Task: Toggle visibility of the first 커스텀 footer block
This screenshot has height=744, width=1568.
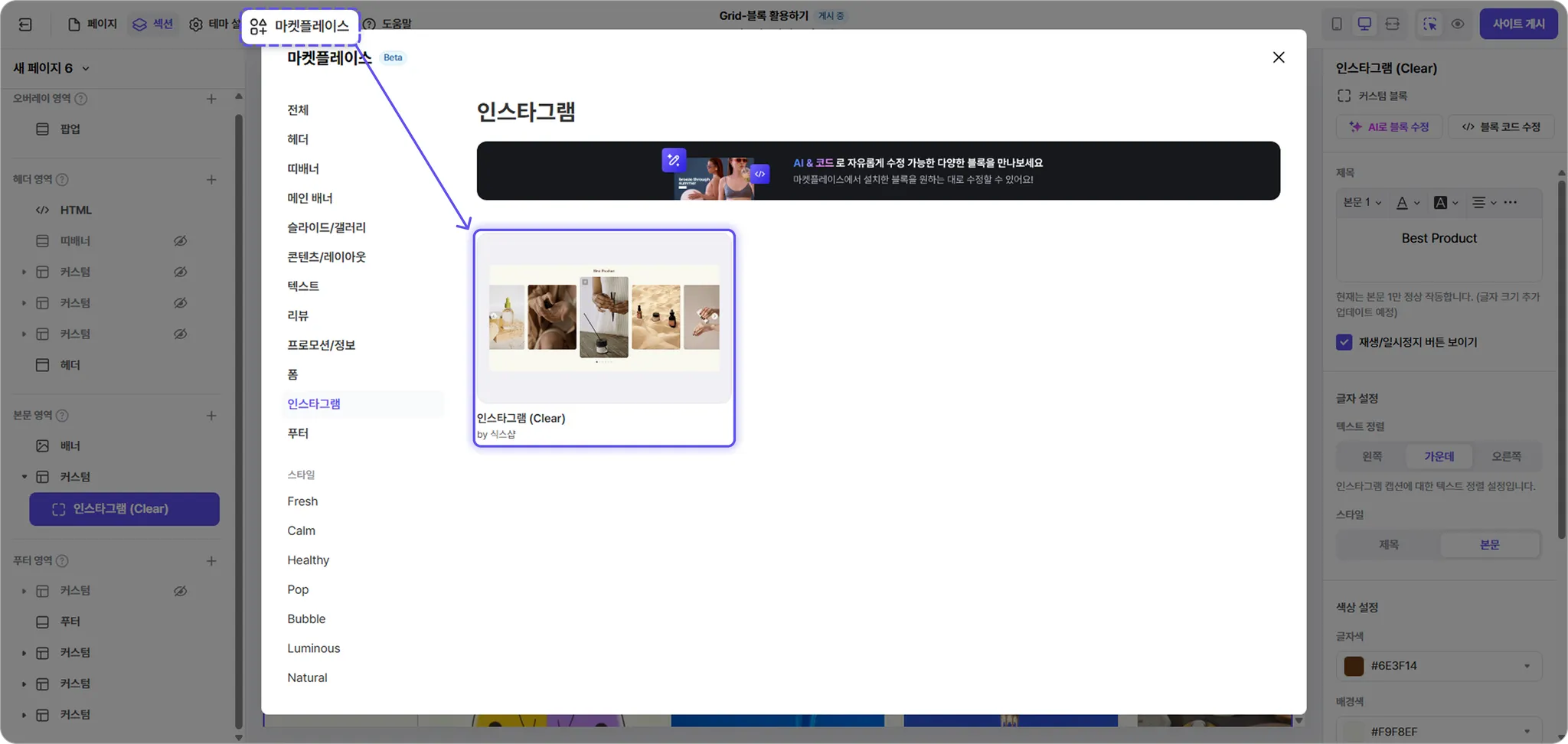Action: coord(180,591)
